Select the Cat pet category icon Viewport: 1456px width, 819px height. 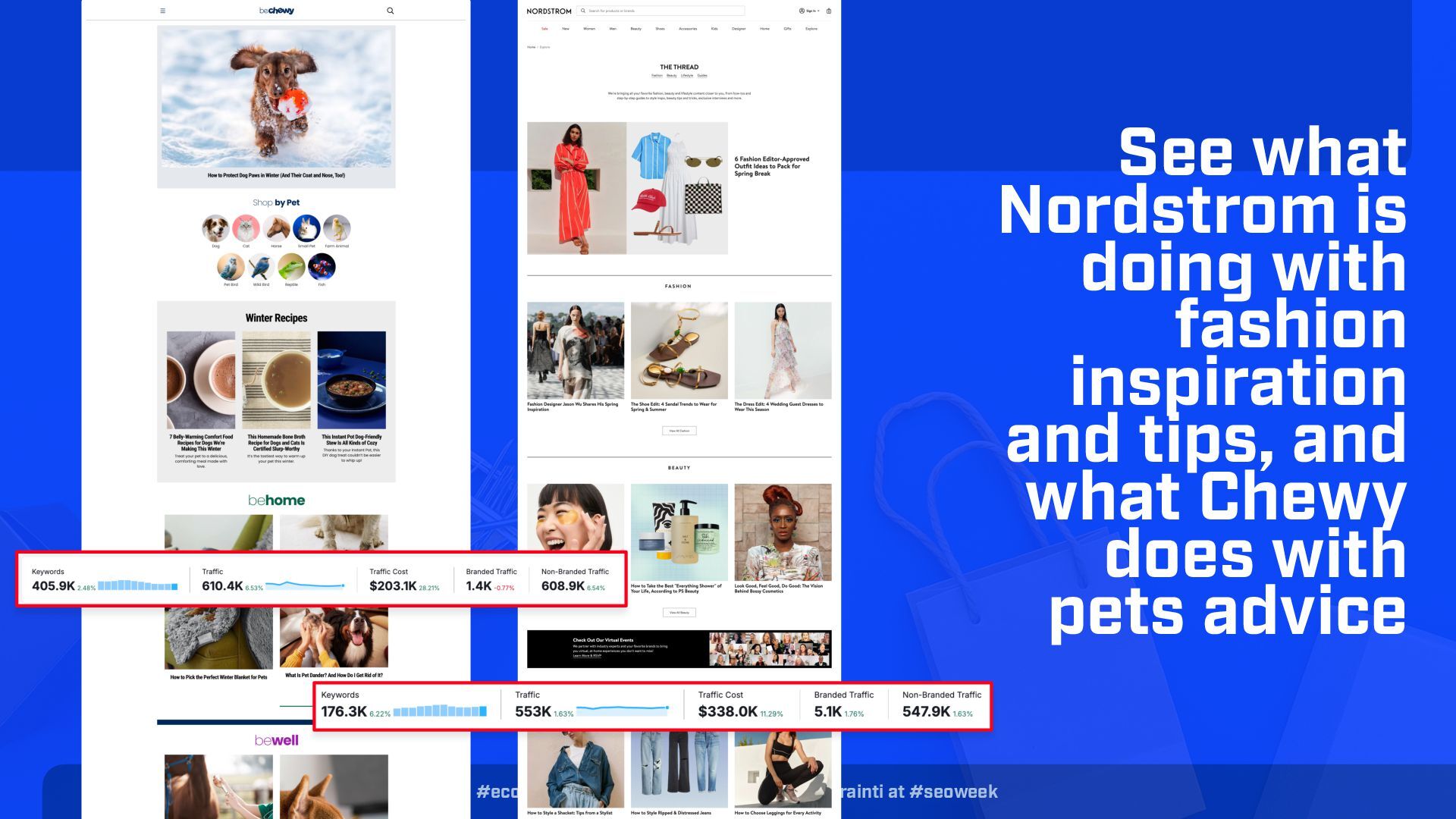pyautogui.click(x=246, y=227)
